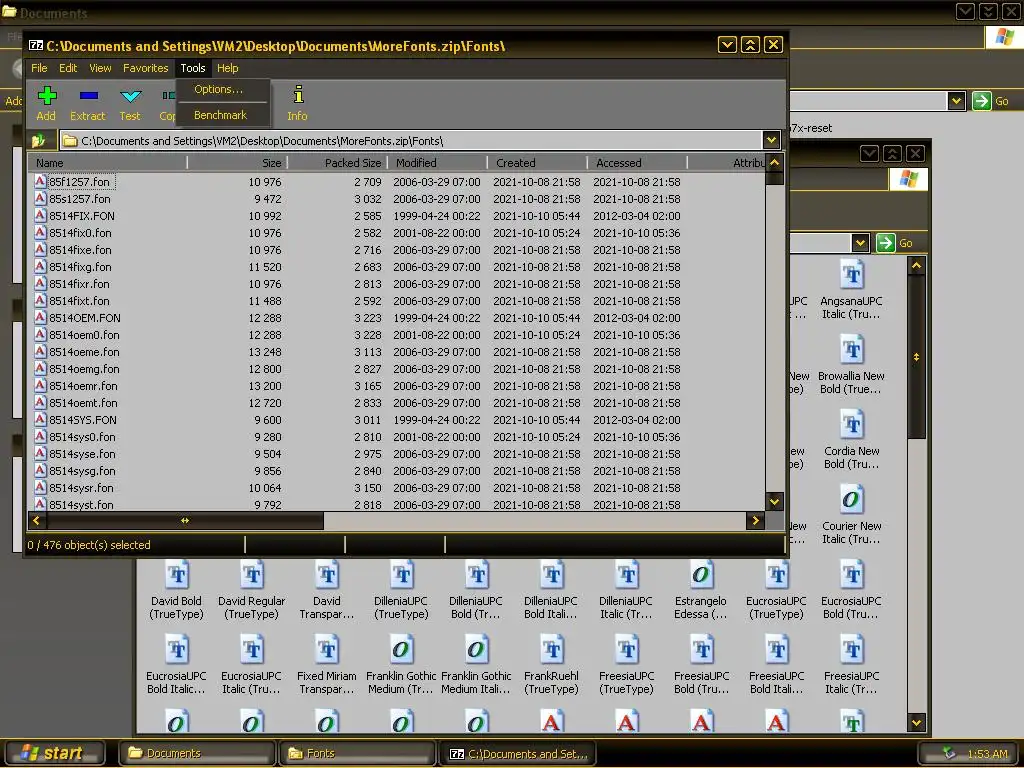Open the Edit menu
This screenshot has height=768, width=1024.
pos(68,68)
